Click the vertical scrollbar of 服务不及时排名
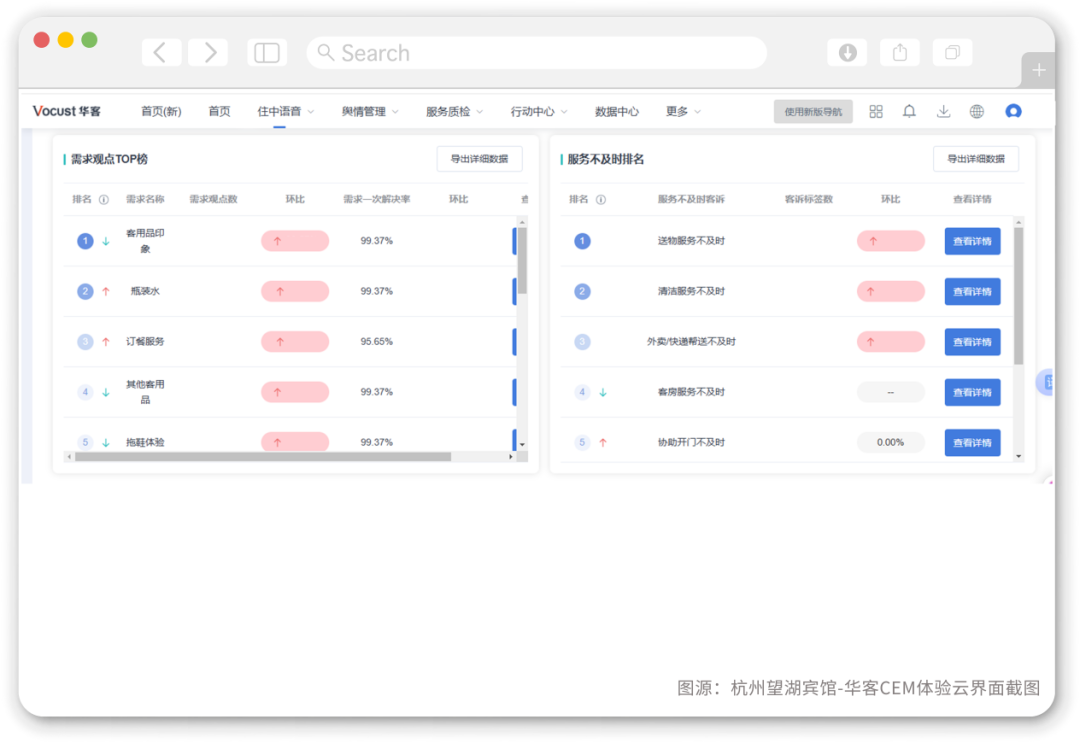 [1018, 296]
